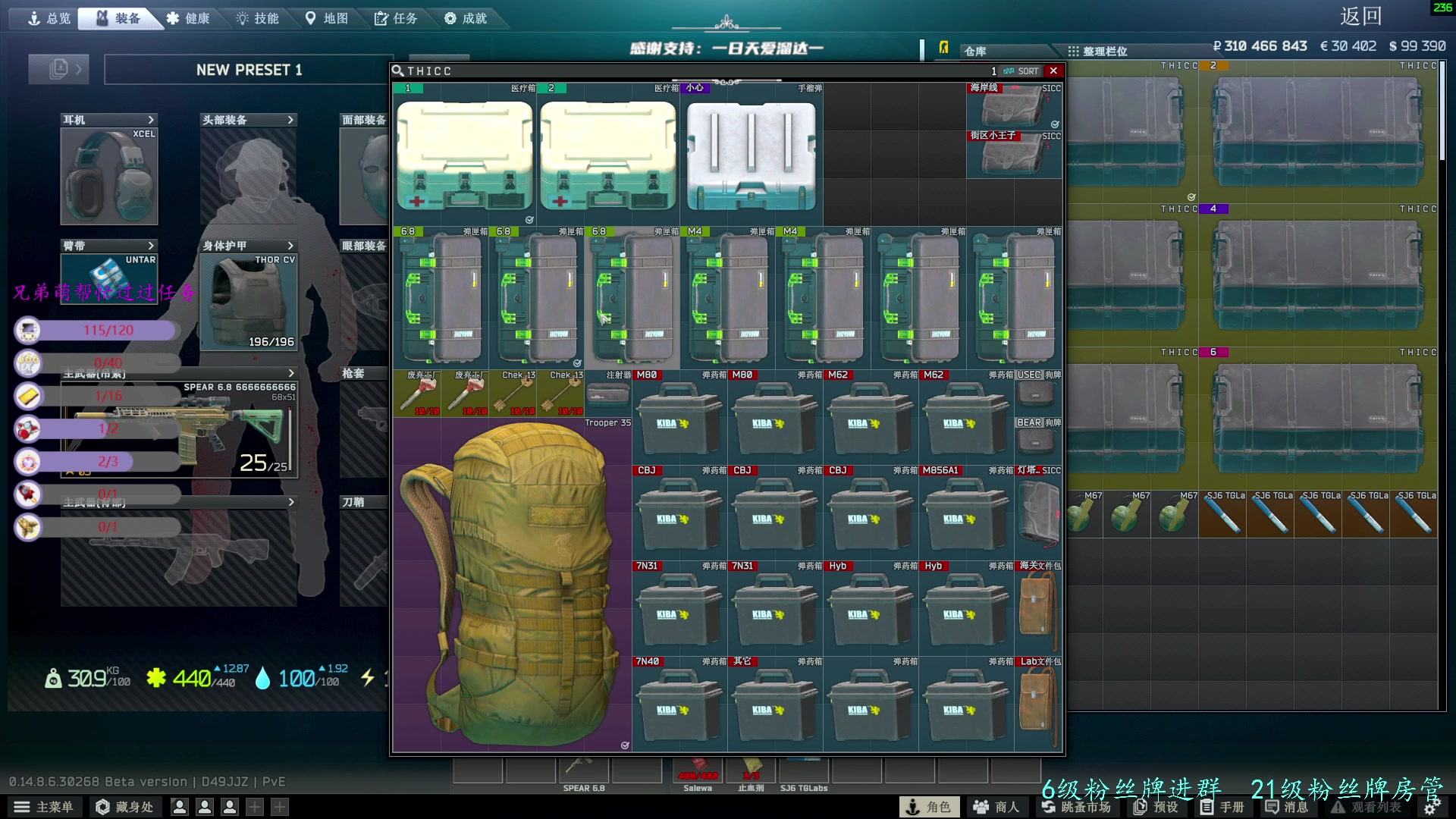Select the 注射器 injector case

[608, 394]
